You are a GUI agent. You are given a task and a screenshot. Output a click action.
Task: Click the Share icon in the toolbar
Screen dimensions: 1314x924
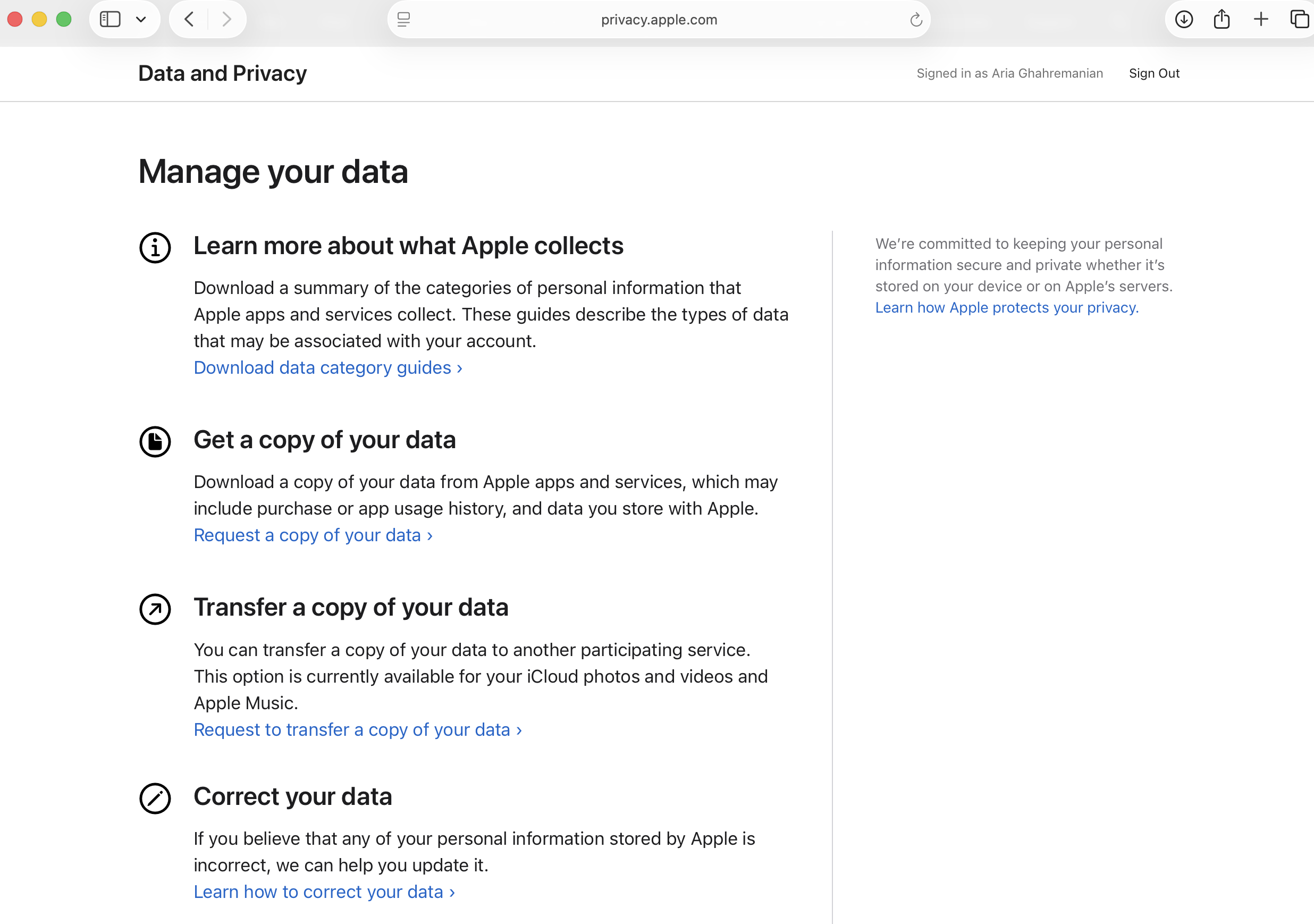tap(1222, 20)
